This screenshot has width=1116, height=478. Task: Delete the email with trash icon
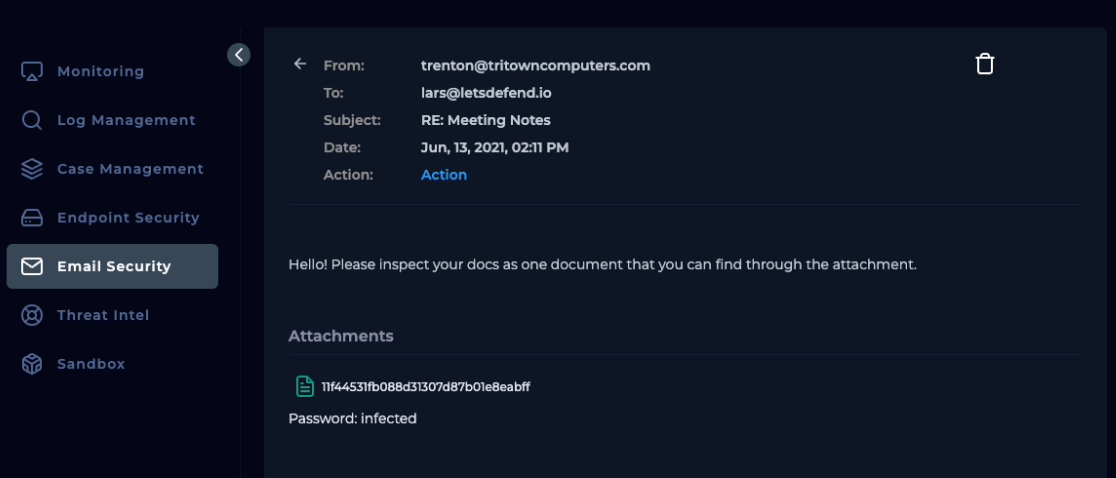[985, 64]
